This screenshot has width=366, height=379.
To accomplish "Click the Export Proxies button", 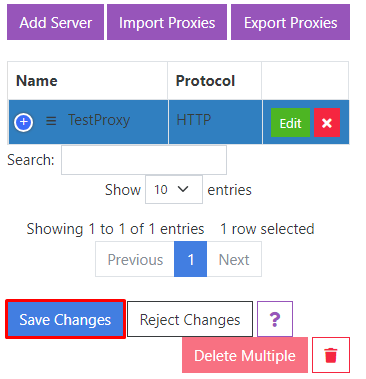I will pos(290,22).
